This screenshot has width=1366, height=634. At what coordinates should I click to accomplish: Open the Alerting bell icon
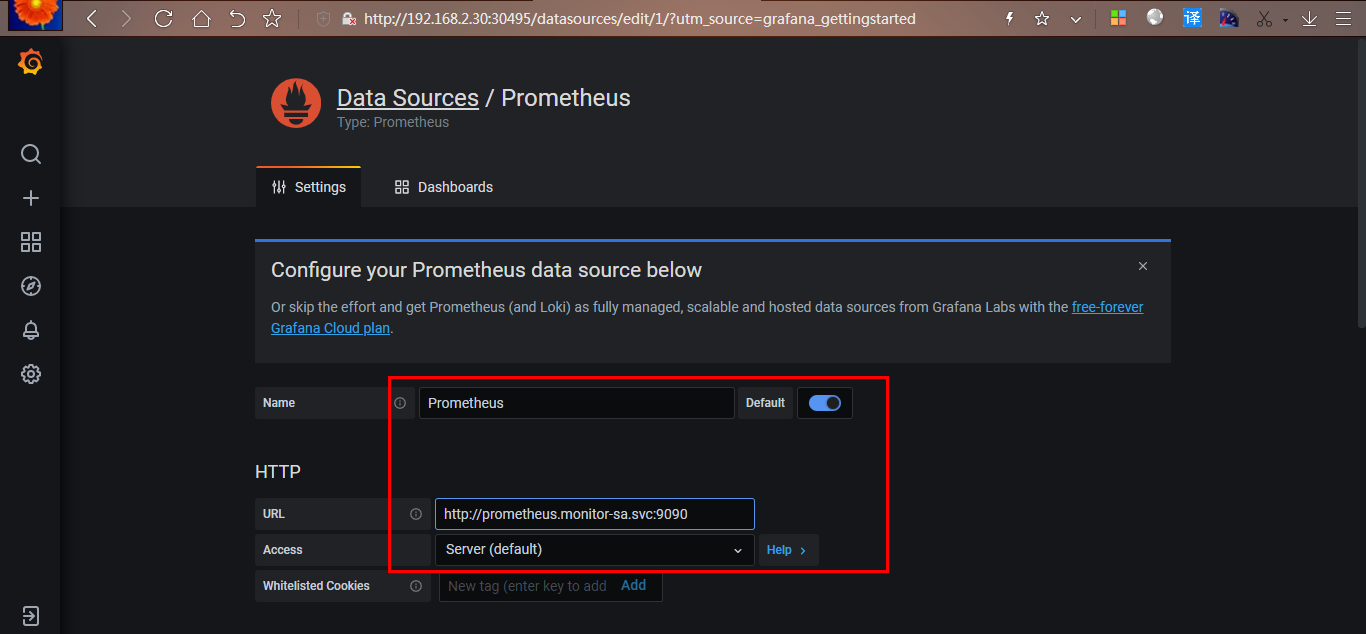pos(31,330)
